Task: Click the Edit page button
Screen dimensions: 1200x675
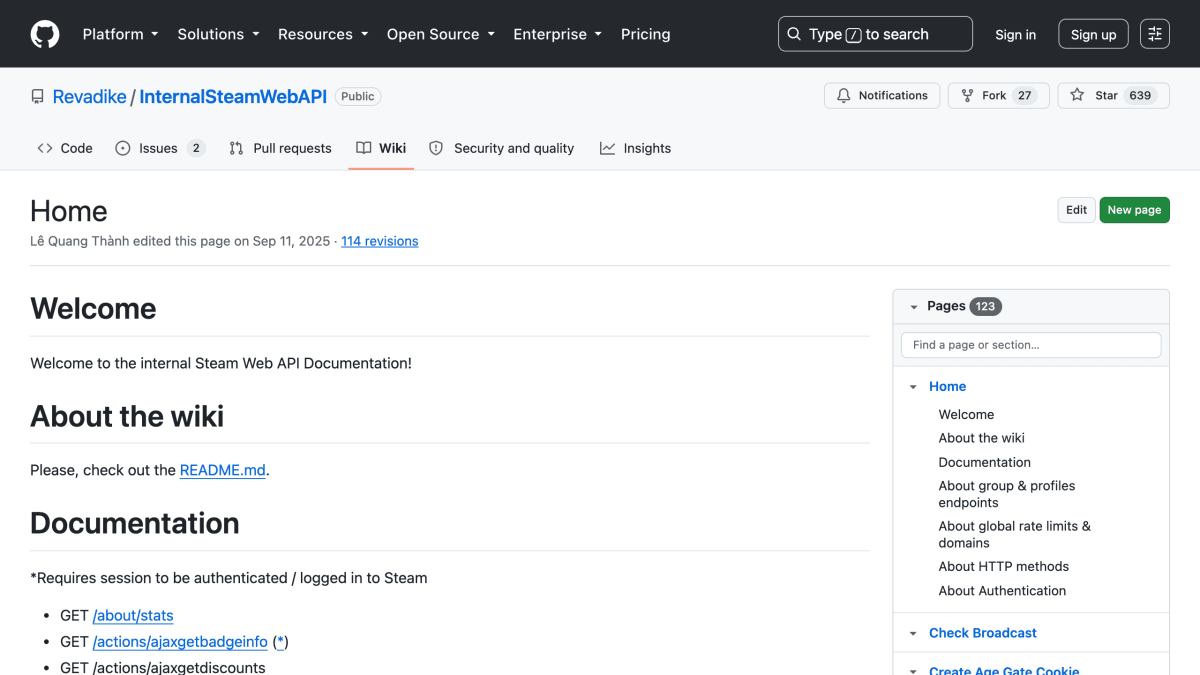Action: point(1076,210)
